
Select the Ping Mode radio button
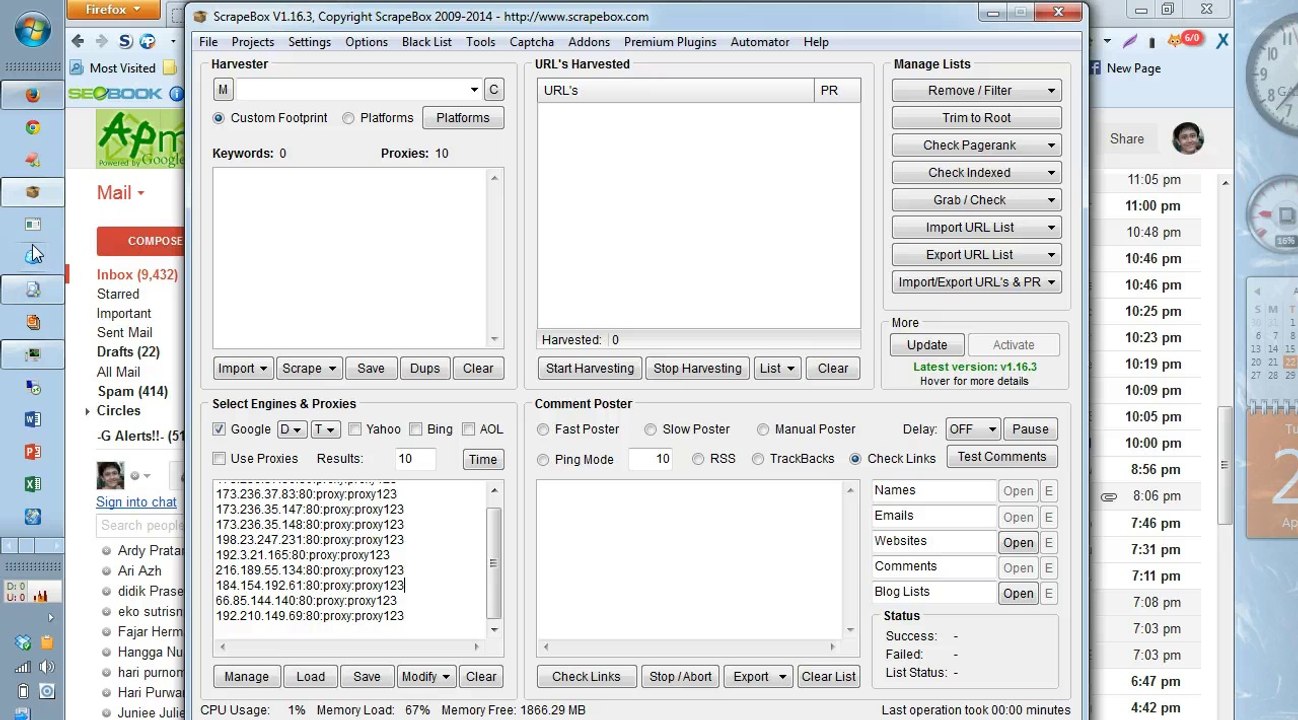(x=543, y=460)
